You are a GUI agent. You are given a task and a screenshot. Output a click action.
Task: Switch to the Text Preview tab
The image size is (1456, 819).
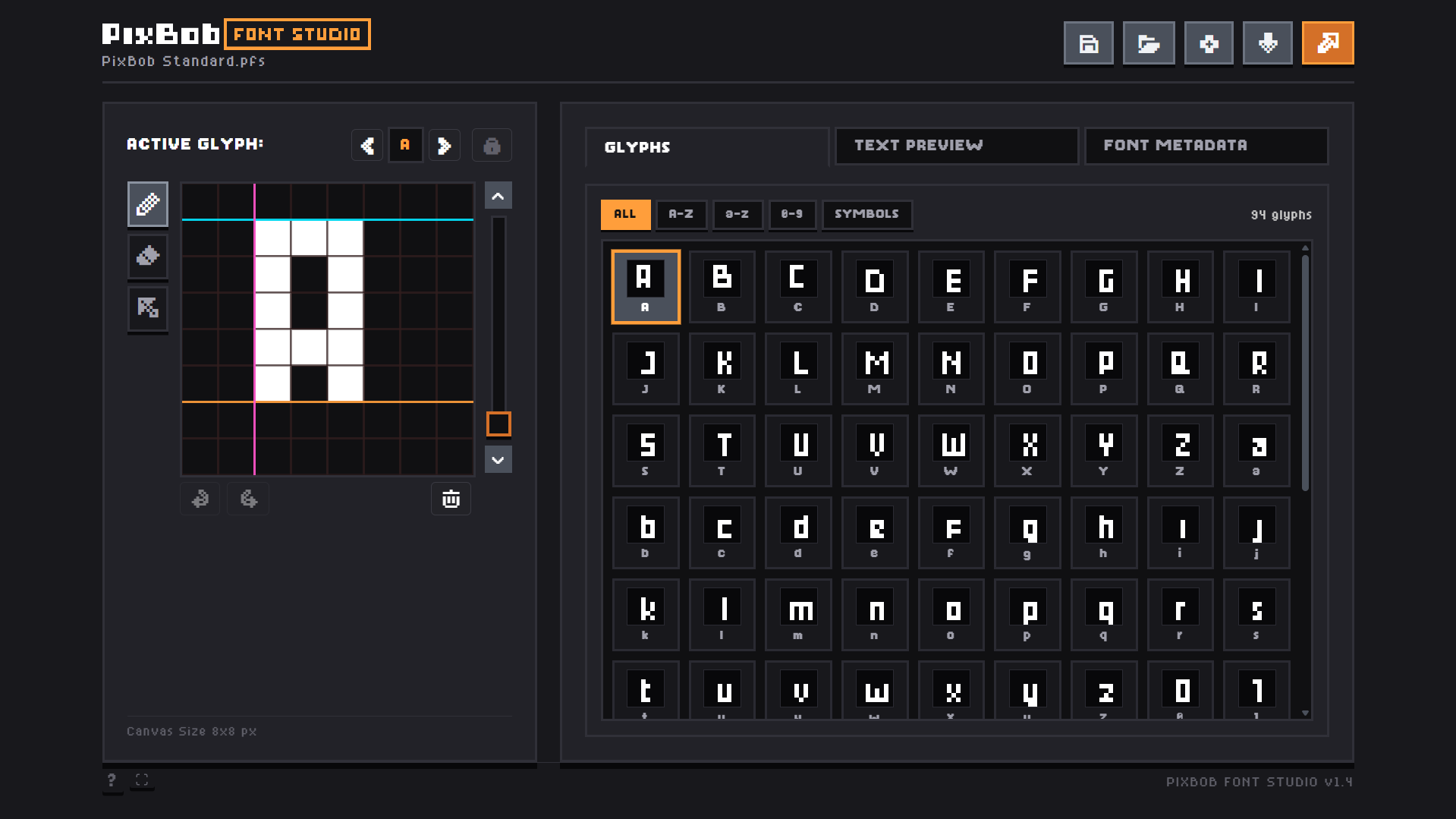pyautogui.click(x=957, y=146)
